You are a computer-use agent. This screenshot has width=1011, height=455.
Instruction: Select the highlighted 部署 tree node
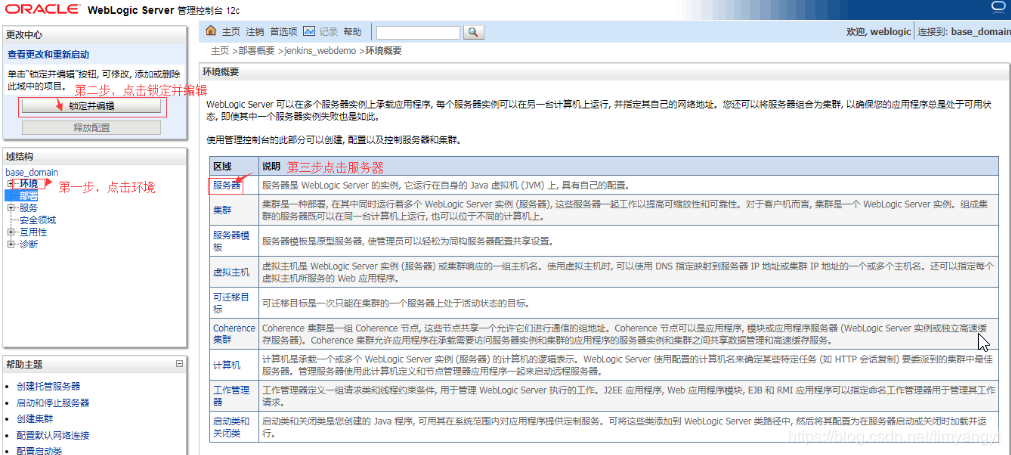(x=28, y=196)
